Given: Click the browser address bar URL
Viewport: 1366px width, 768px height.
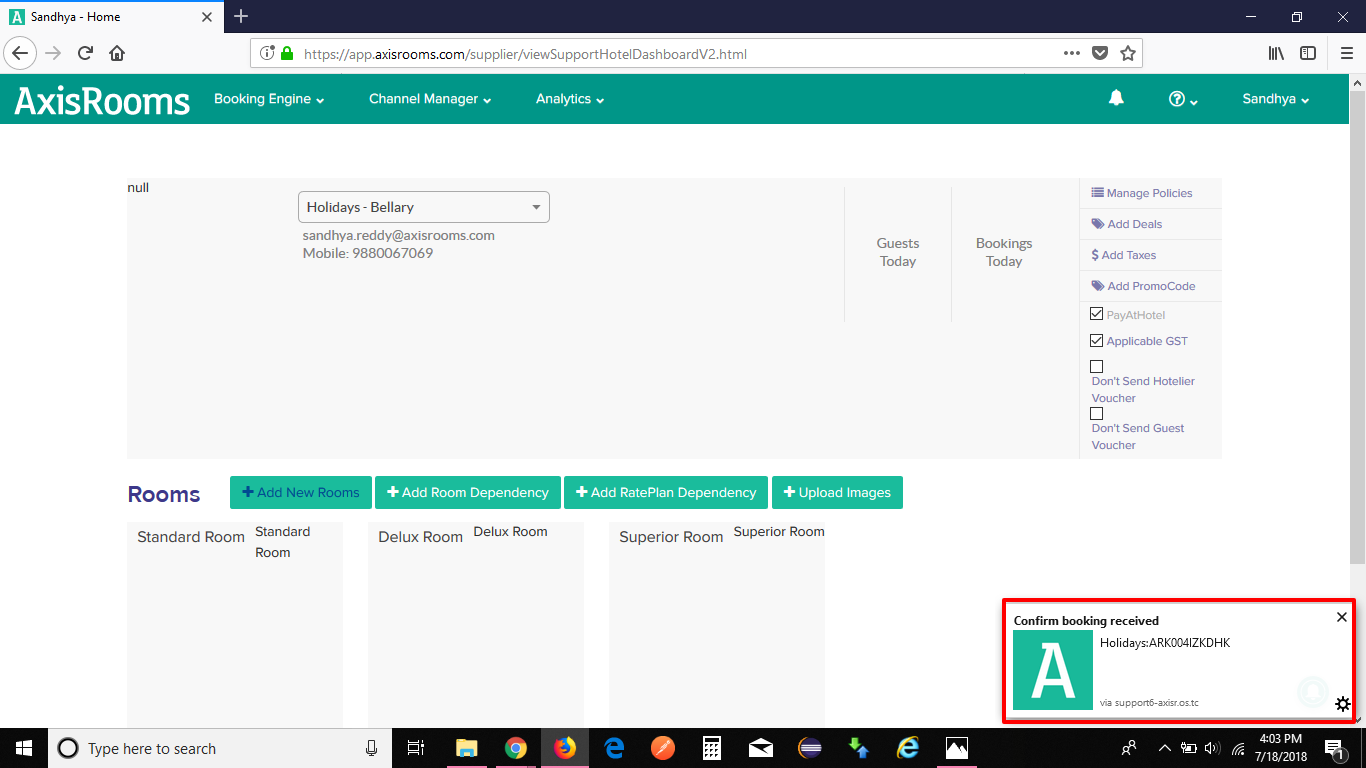Looking at the screenshot, I should coord(525,54).
